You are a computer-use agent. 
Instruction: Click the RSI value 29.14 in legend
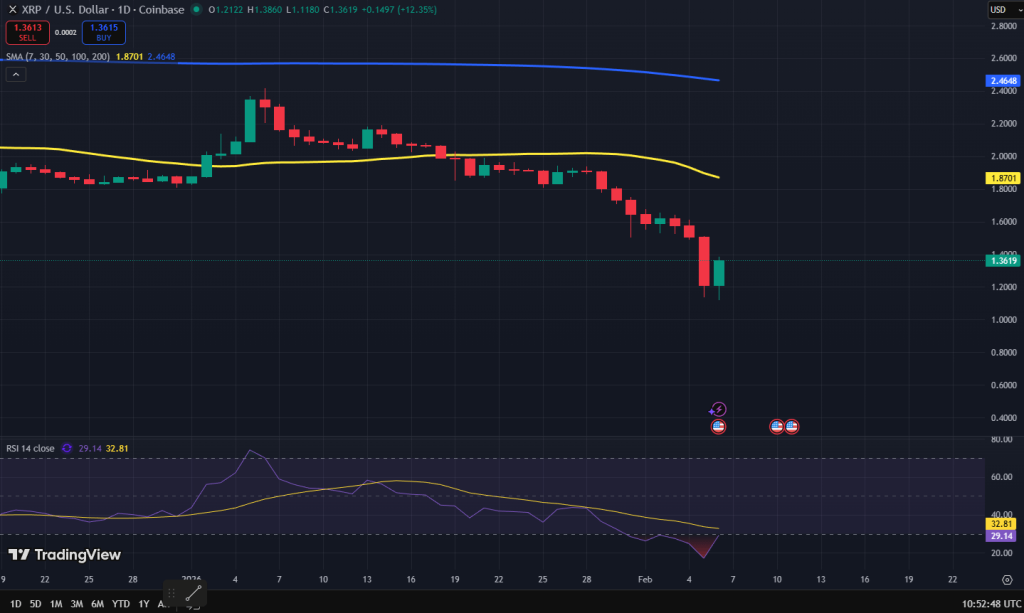(90, 448)
